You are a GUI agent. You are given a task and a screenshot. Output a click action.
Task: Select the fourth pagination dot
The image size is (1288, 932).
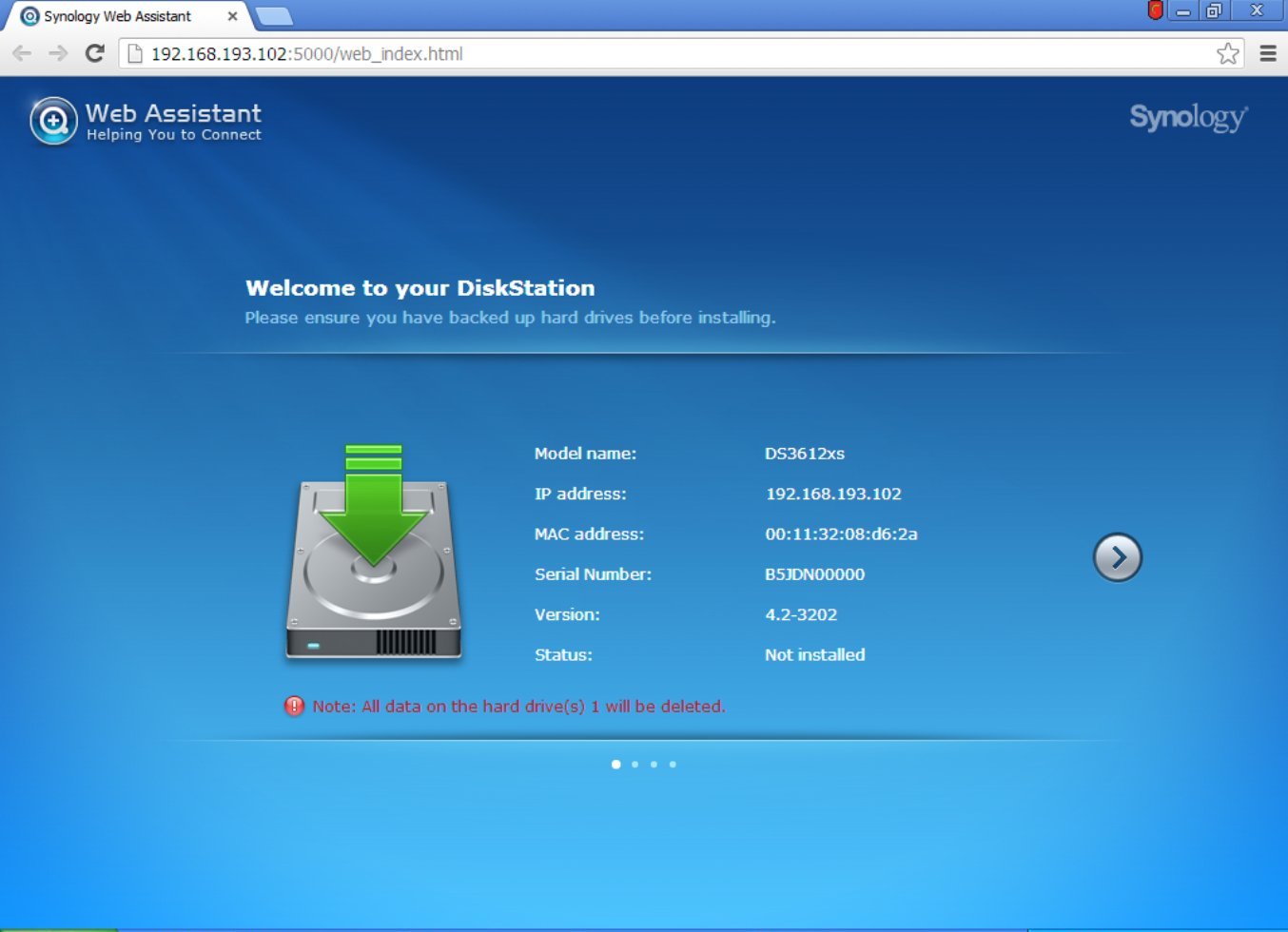pyautogui.click(x=673, y=764)
